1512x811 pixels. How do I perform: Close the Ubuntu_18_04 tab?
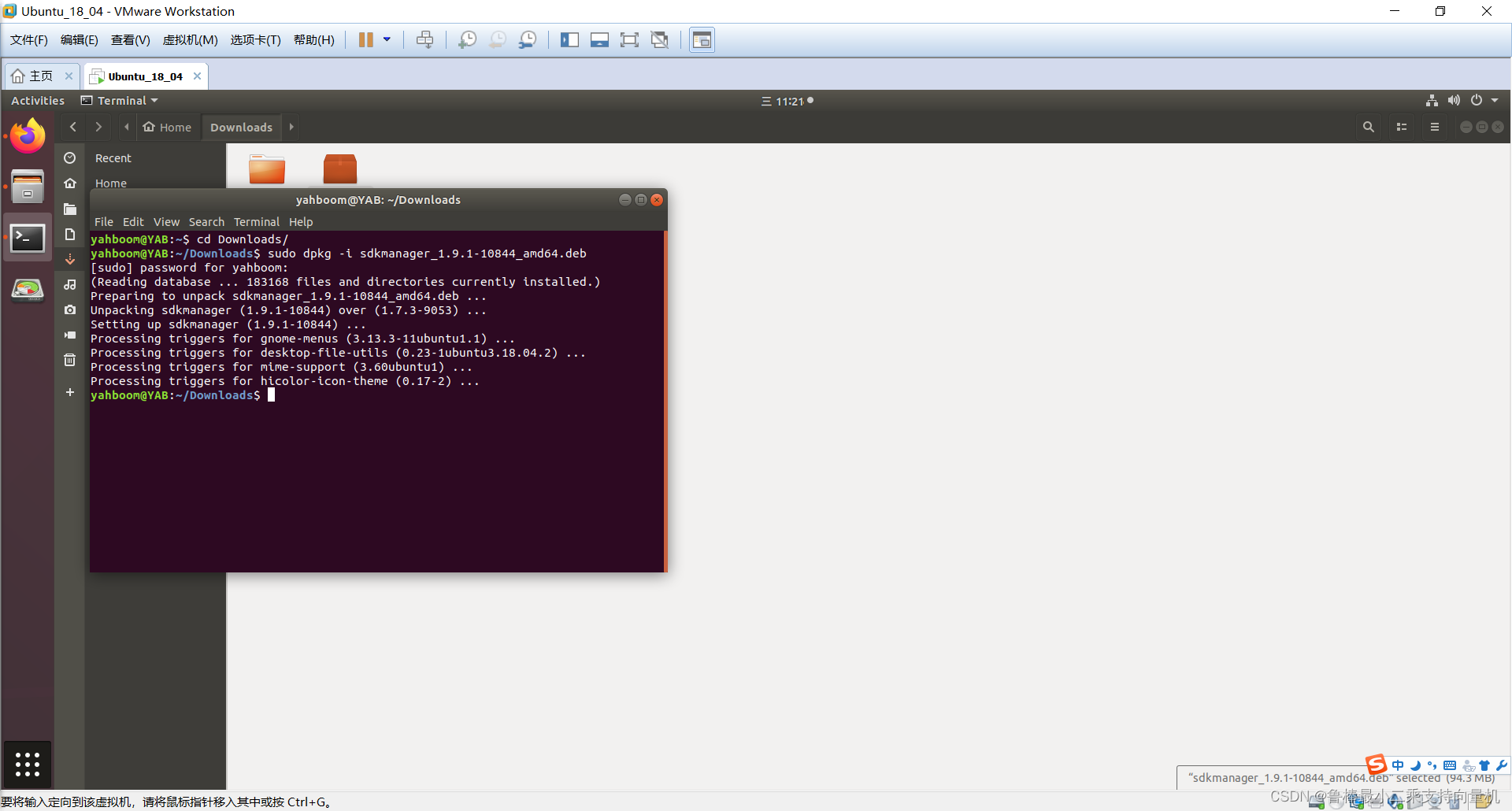(197, 76)
